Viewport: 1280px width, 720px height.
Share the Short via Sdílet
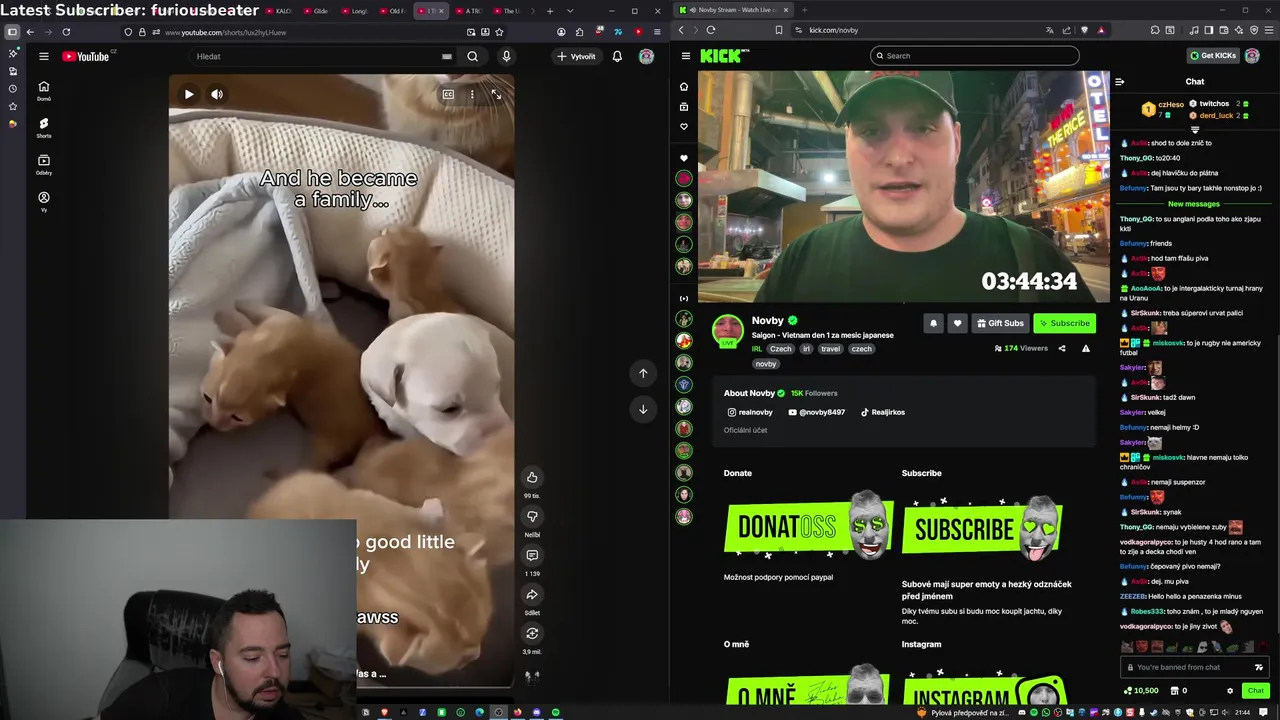(532, 594)
